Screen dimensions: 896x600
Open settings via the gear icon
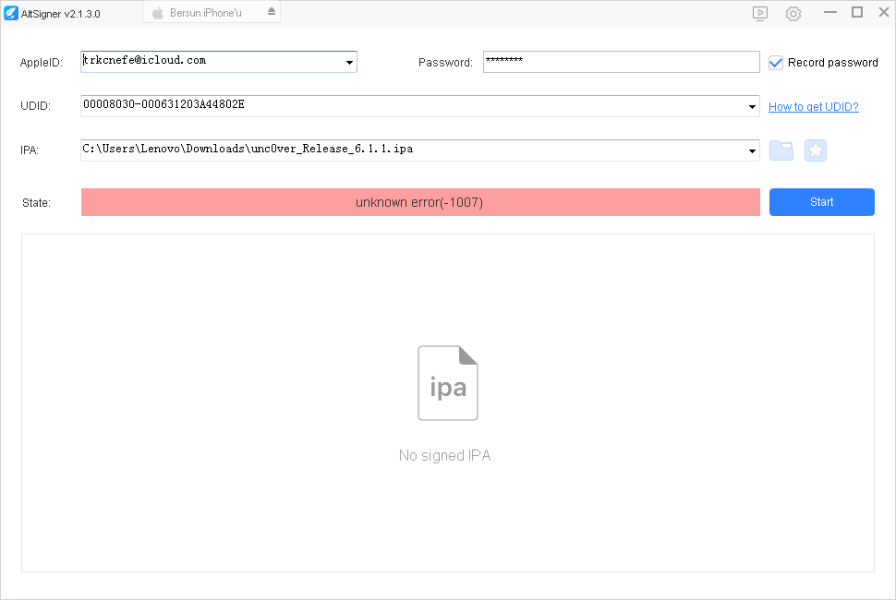(793, 13)
